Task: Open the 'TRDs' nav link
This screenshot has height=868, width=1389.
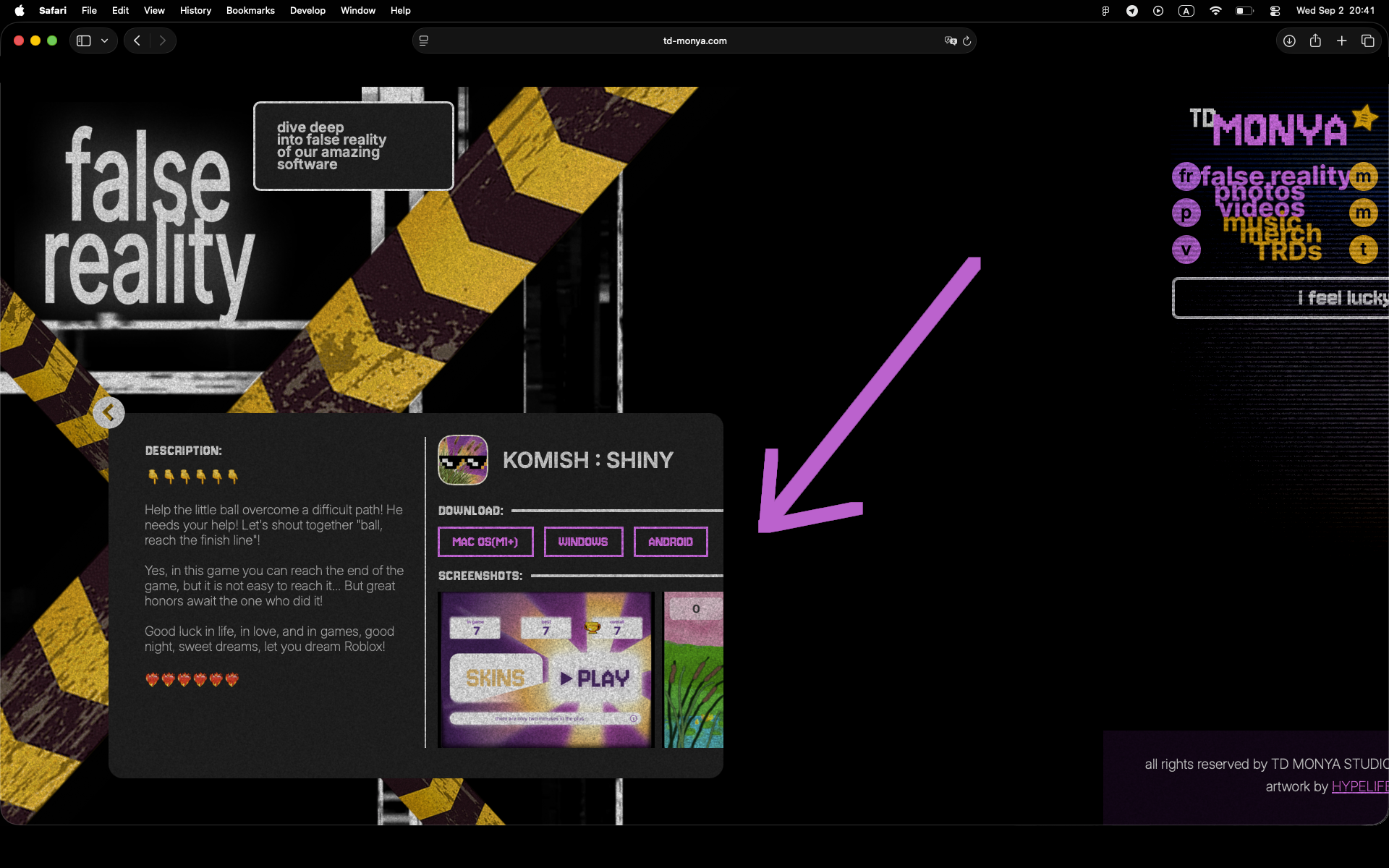Action: click(1289, 251)
